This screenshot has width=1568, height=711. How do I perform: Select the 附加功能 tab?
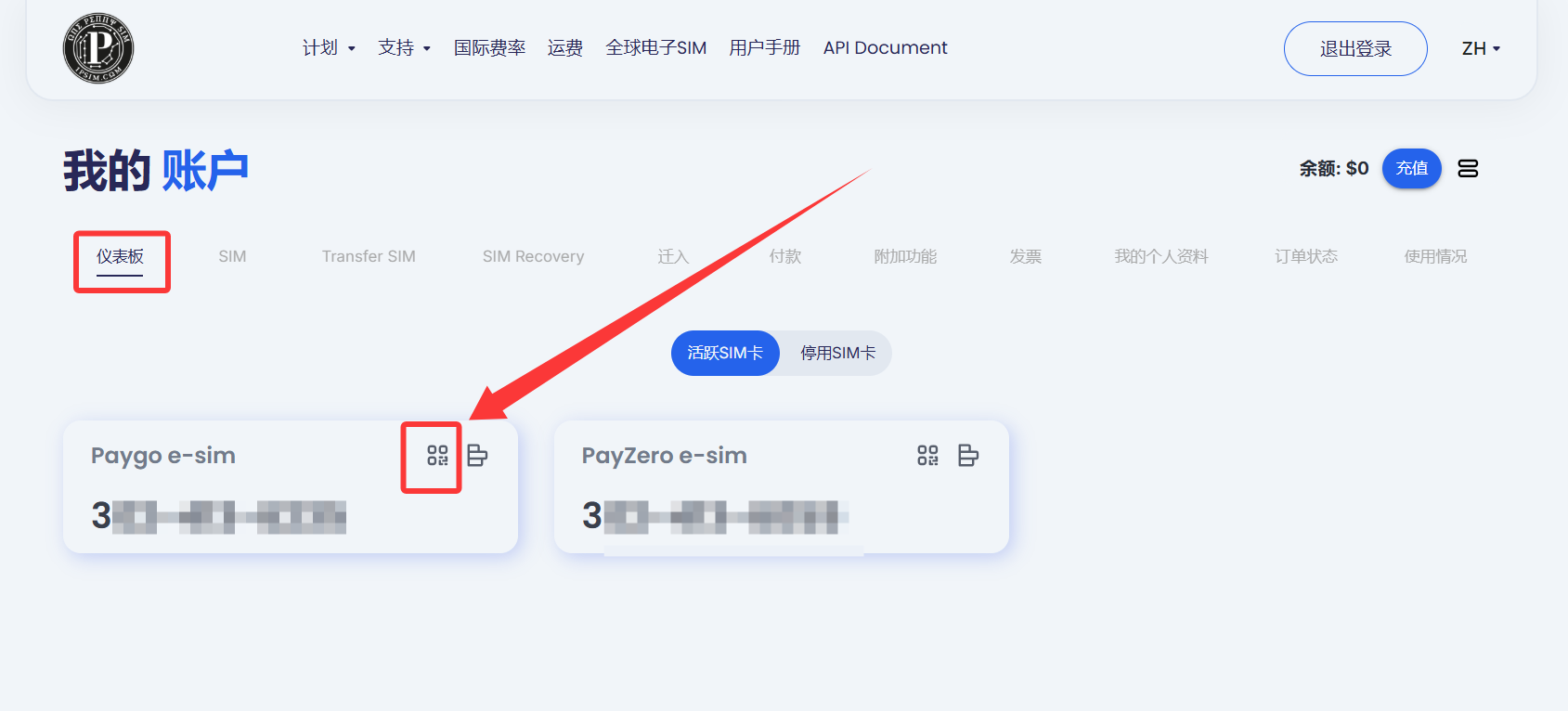[905, 256]
